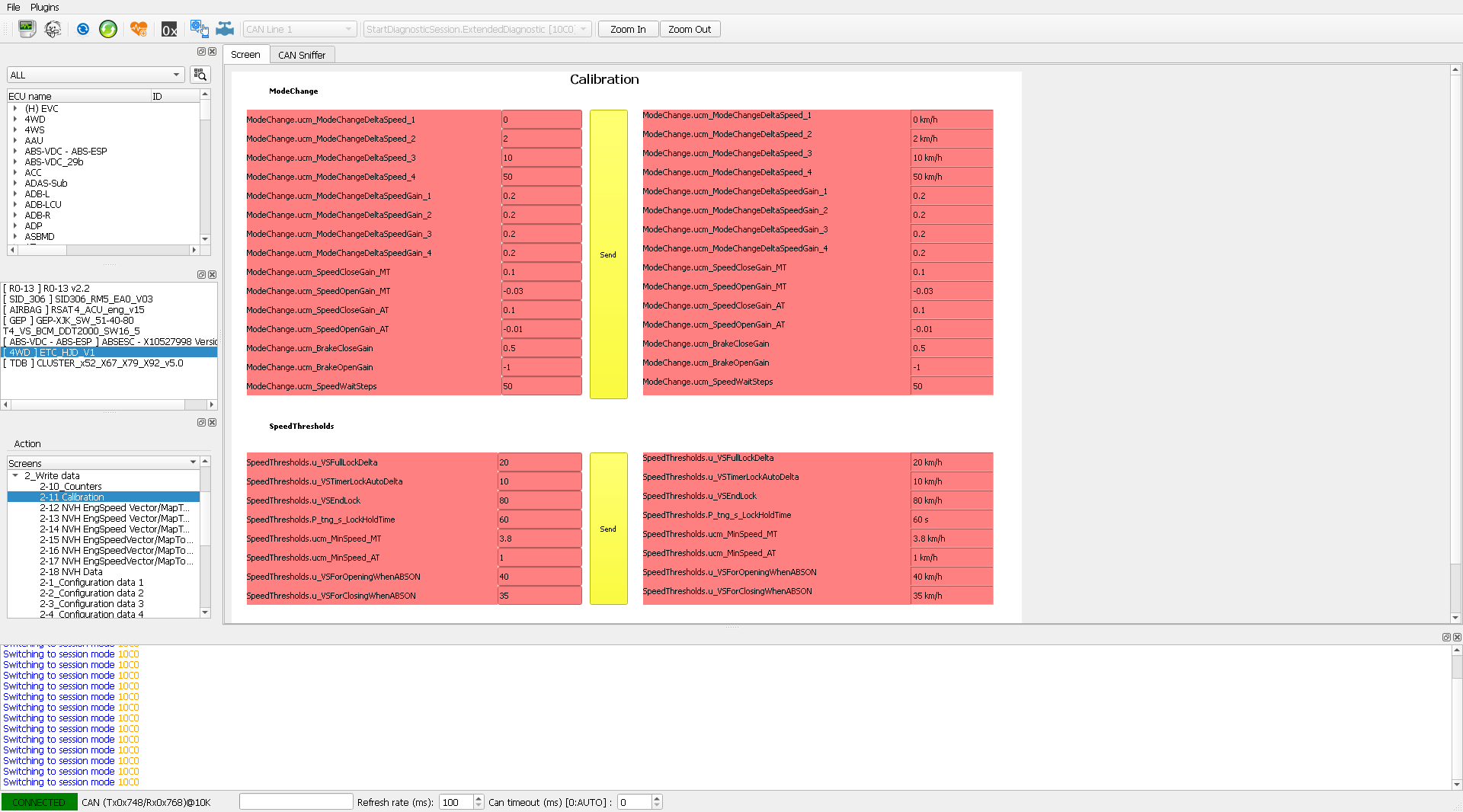The image size is (1463, 812).
Task: Select the TDB CLUSTER_x52 entry
Action: pyautogui.click(x=94, y=363)
